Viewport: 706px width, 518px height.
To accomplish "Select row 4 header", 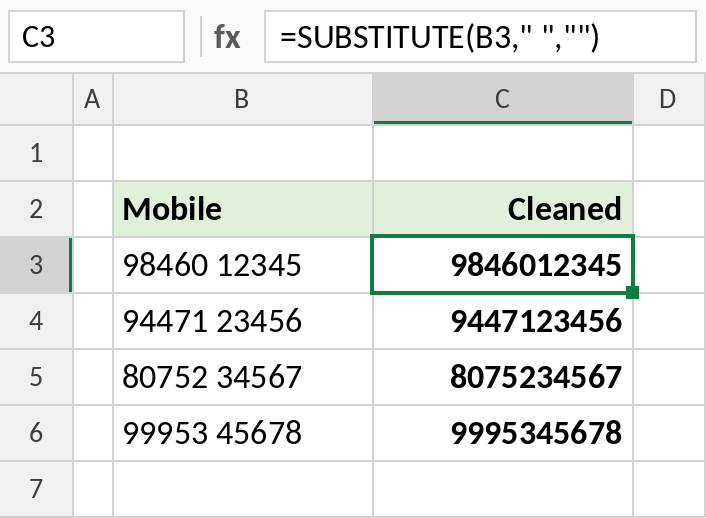I will [x=36, y=321].
